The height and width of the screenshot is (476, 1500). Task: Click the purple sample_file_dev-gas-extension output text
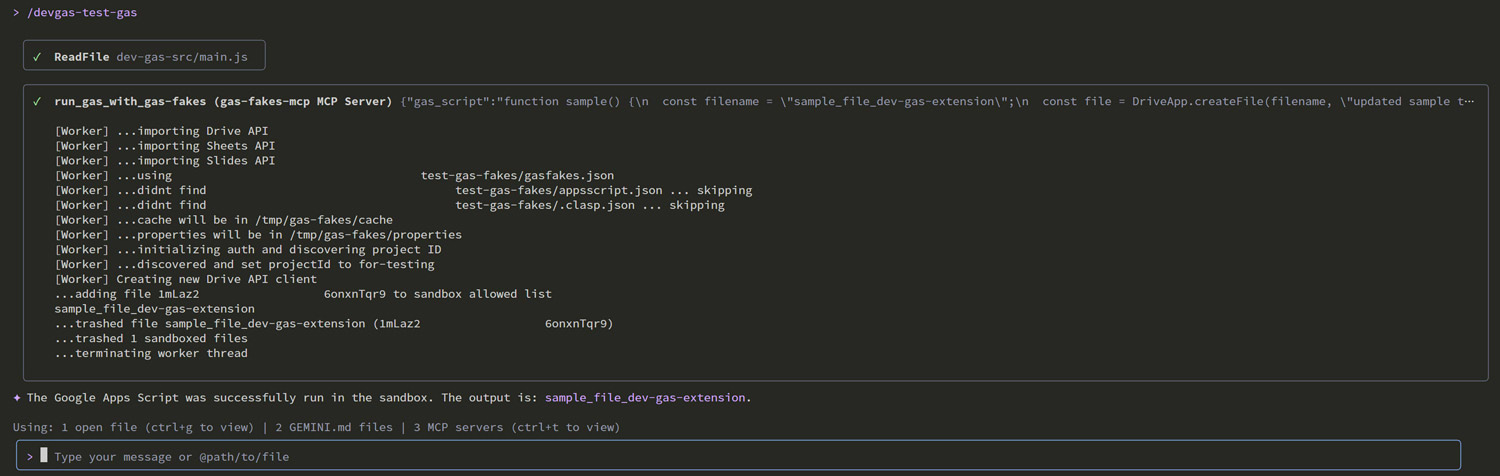coord(645,397)
